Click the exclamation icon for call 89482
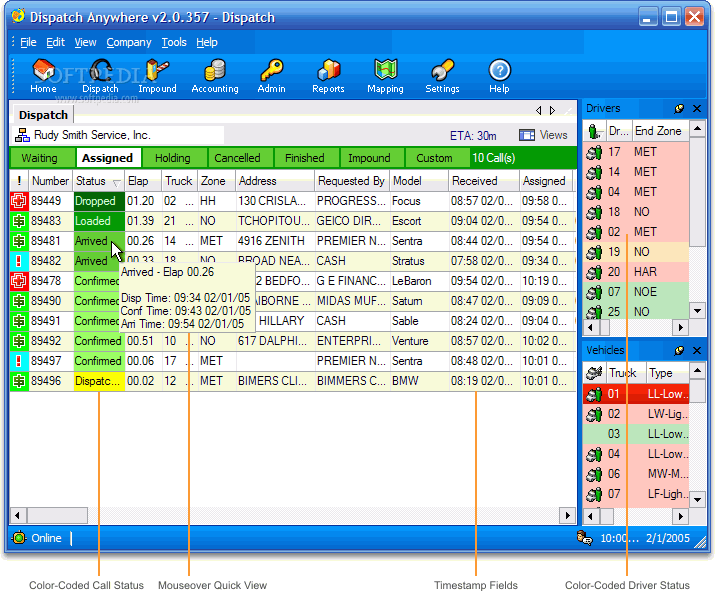The width and height of the screenshot is (715, 600). [19, 261]
